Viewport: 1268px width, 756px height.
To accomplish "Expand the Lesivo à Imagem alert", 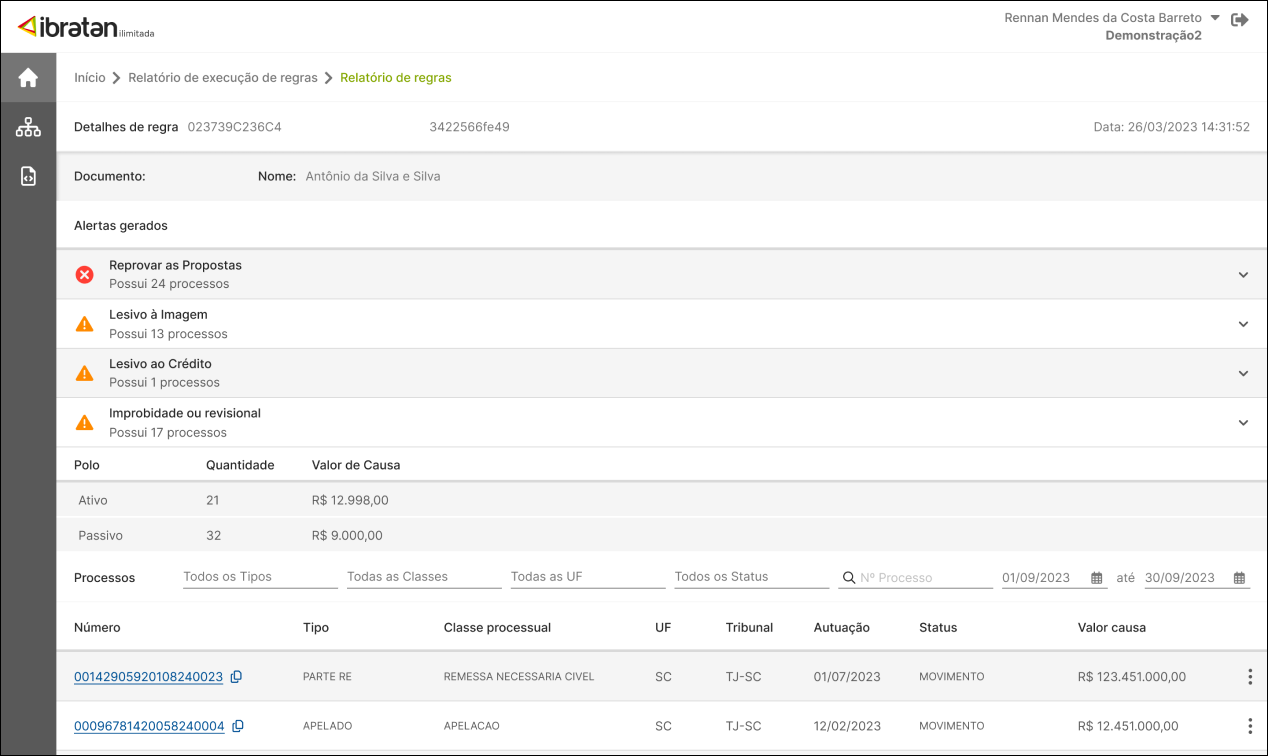I will 1243,324.
